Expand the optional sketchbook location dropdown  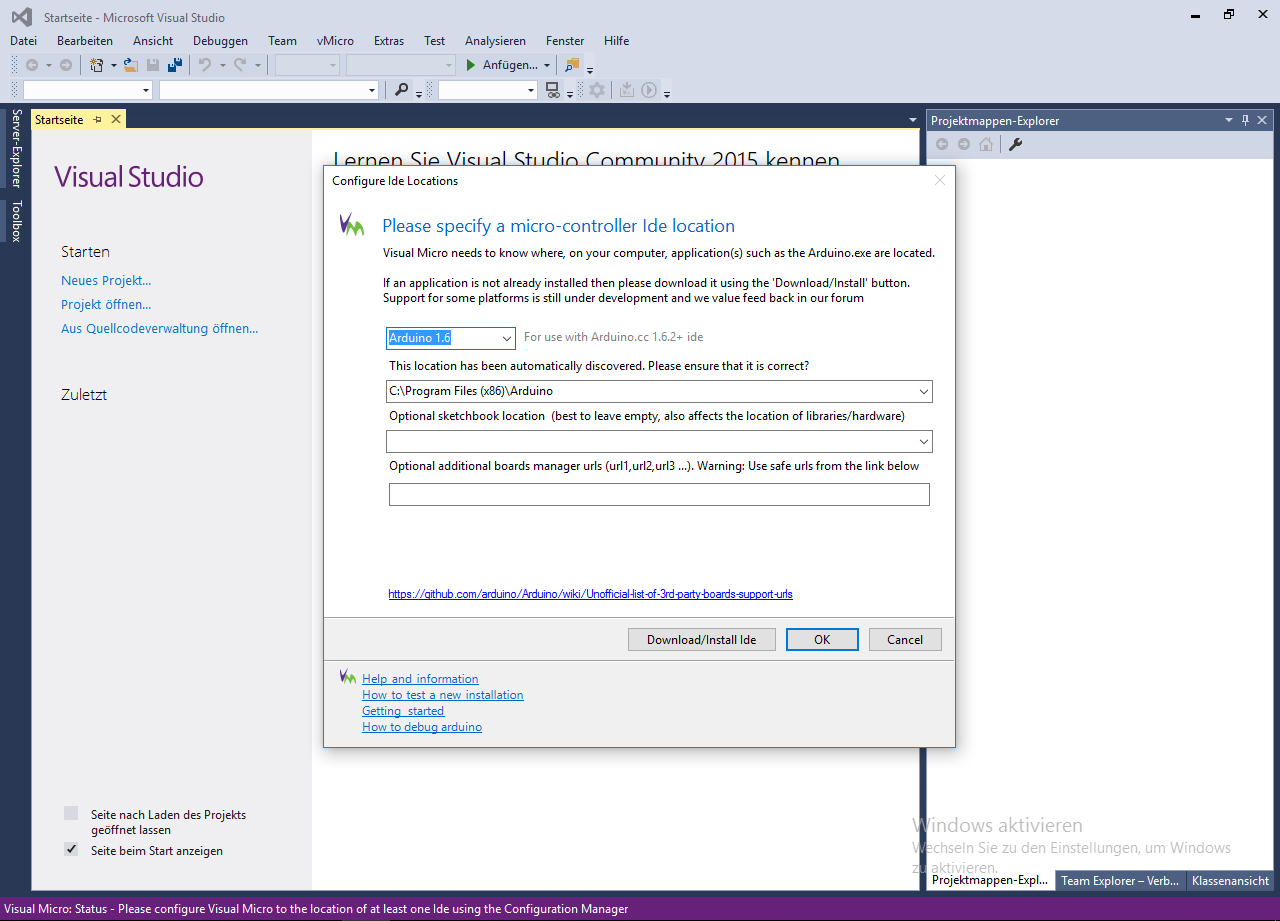coord(923,441)
